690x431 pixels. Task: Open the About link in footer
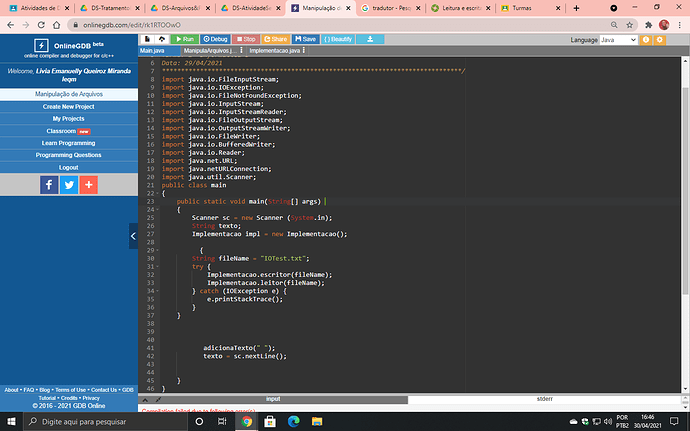[x=11, y=390]
